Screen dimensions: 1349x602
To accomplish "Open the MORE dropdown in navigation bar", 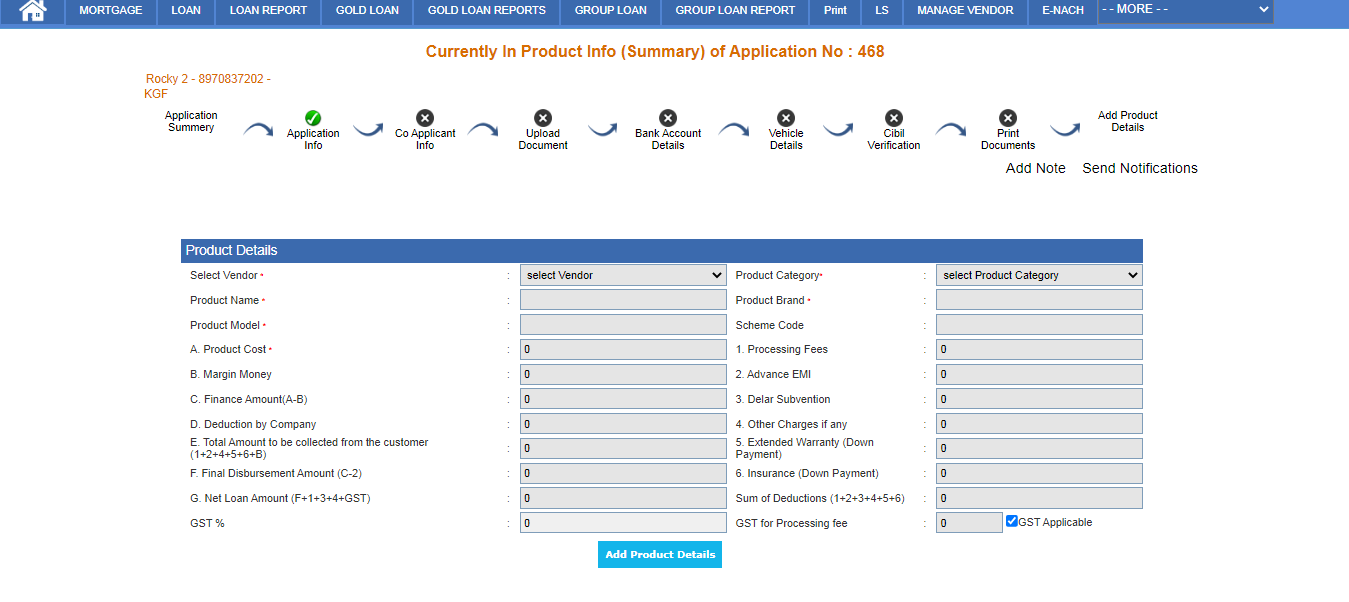I will pyautogui.click(x=1185, y=10).
